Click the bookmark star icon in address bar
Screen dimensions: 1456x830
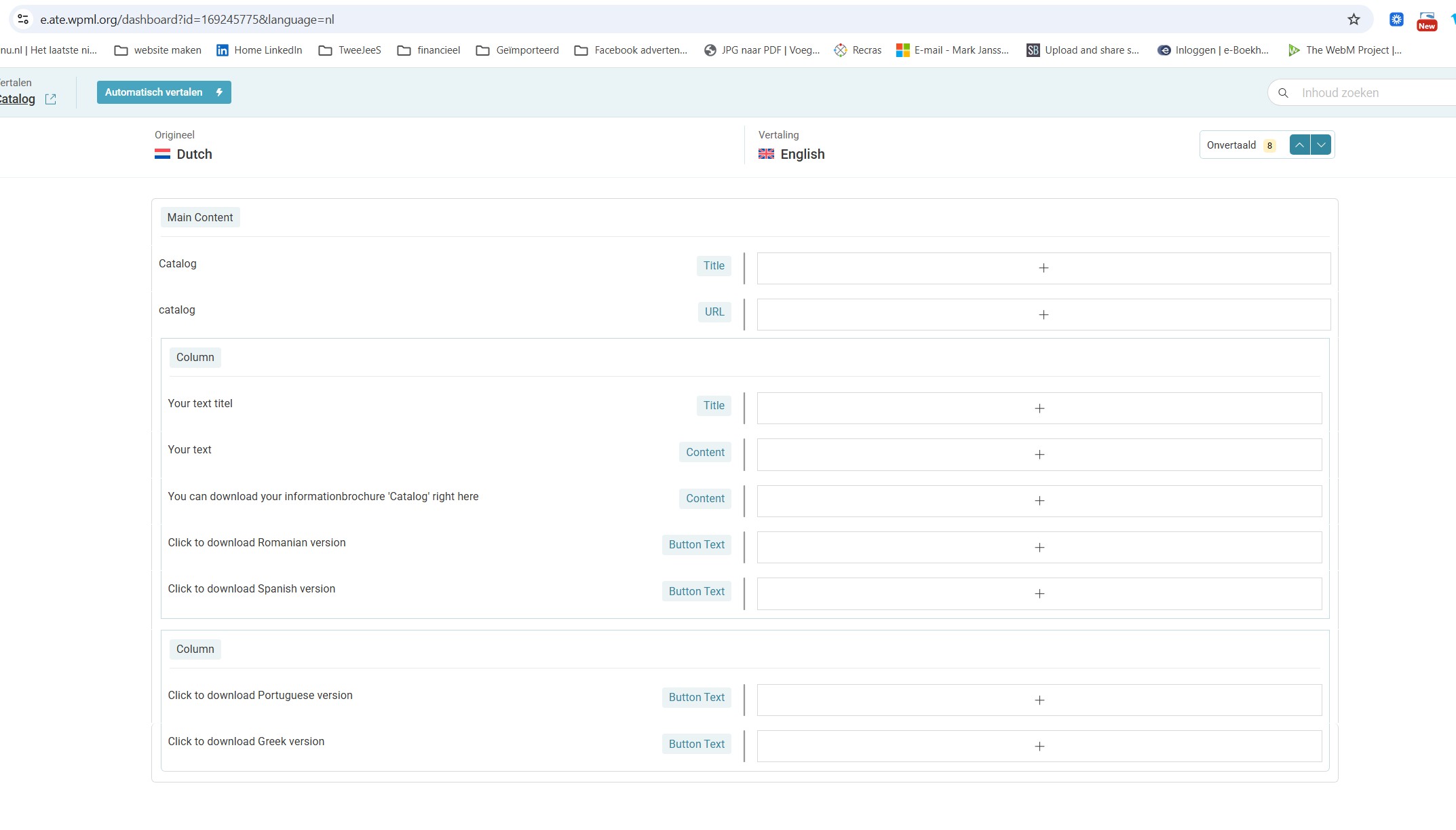click(x=1354, y=20)
